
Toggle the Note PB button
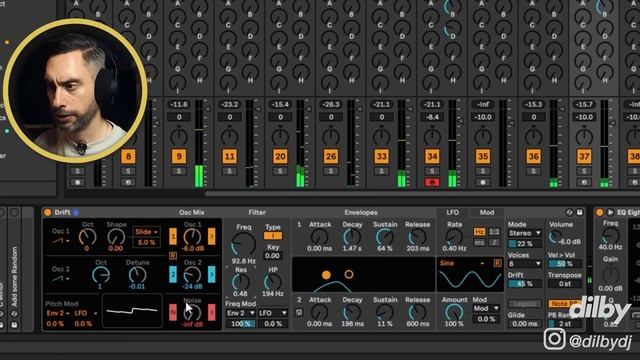pos(565,304)
